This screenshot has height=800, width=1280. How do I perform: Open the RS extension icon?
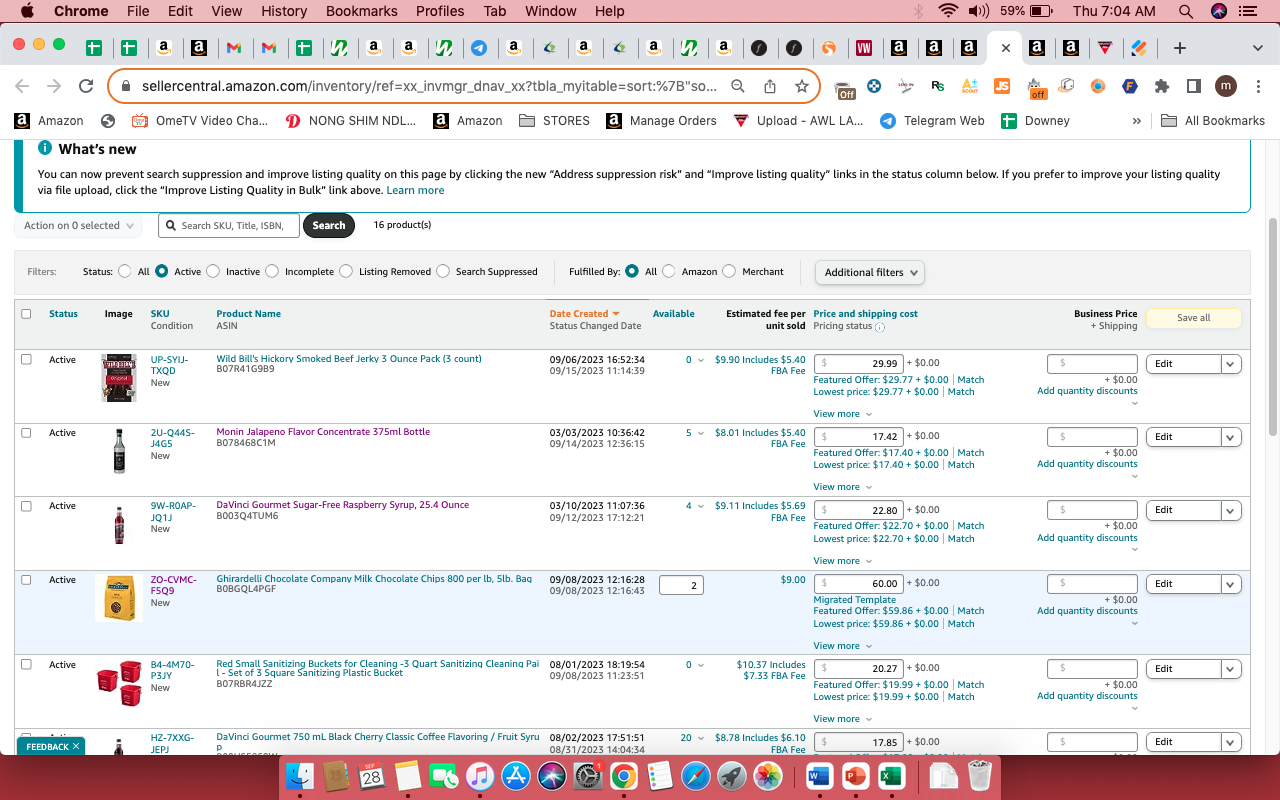937,87
